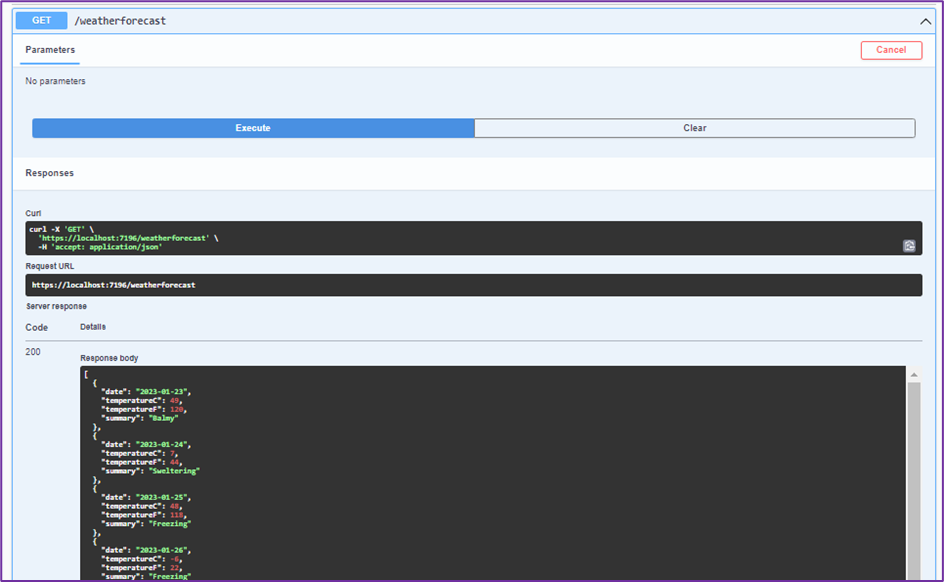Click the /weatherforecast endpoint path

(x=120, y=20)
